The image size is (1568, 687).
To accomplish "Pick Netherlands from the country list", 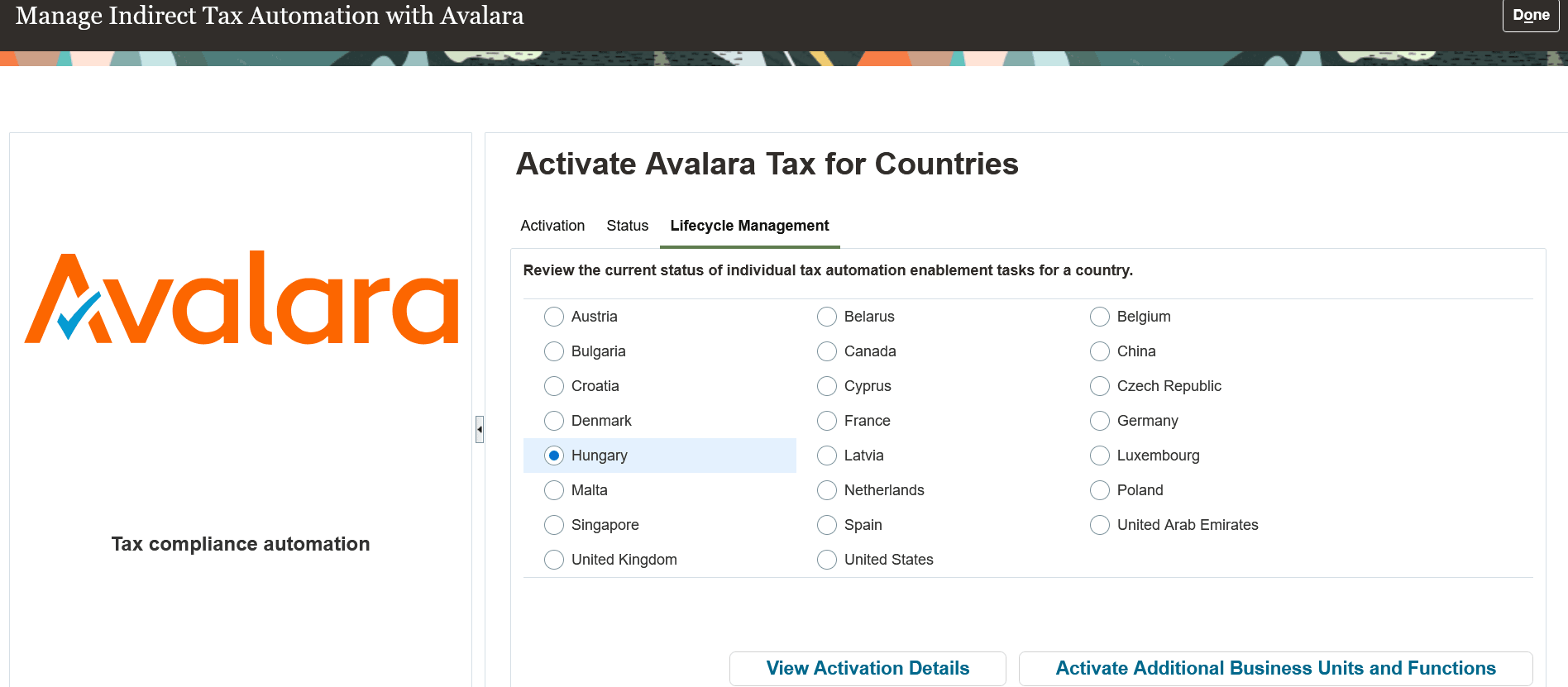I will click(827, 490).
